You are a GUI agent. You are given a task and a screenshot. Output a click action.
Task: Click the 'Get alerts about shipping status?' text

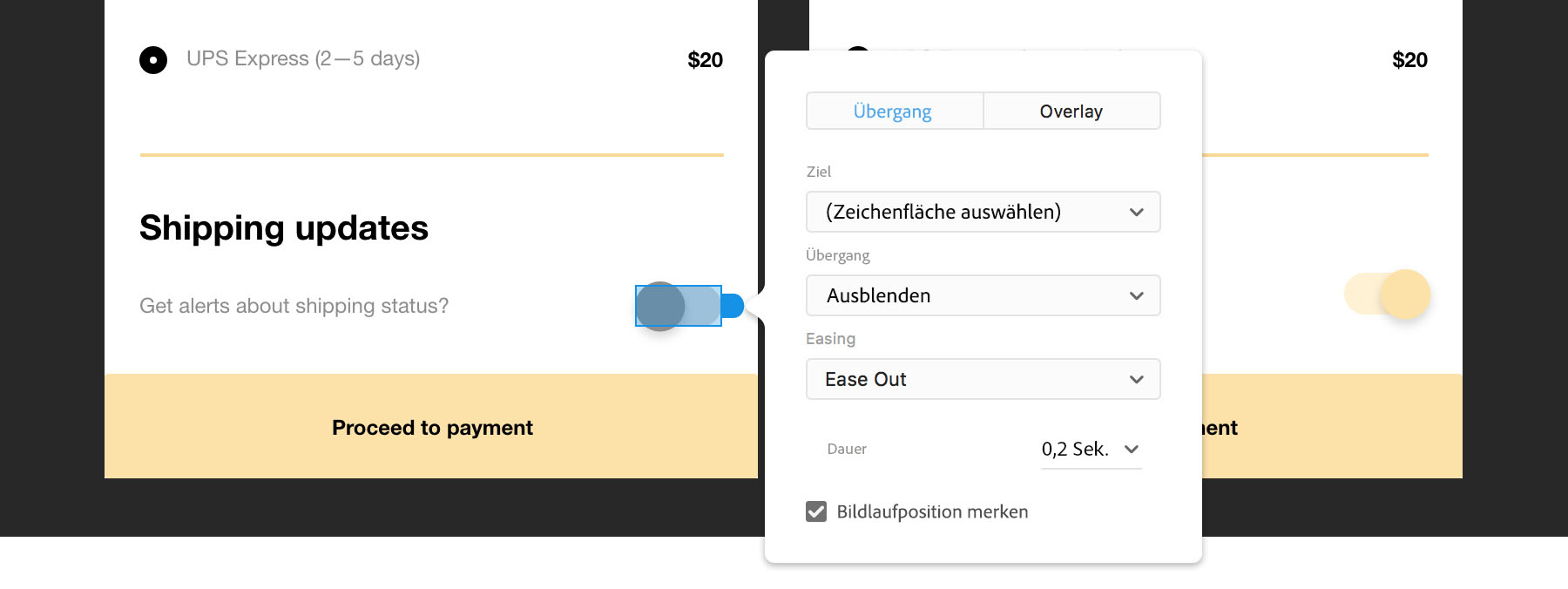(x=294, y=306)
